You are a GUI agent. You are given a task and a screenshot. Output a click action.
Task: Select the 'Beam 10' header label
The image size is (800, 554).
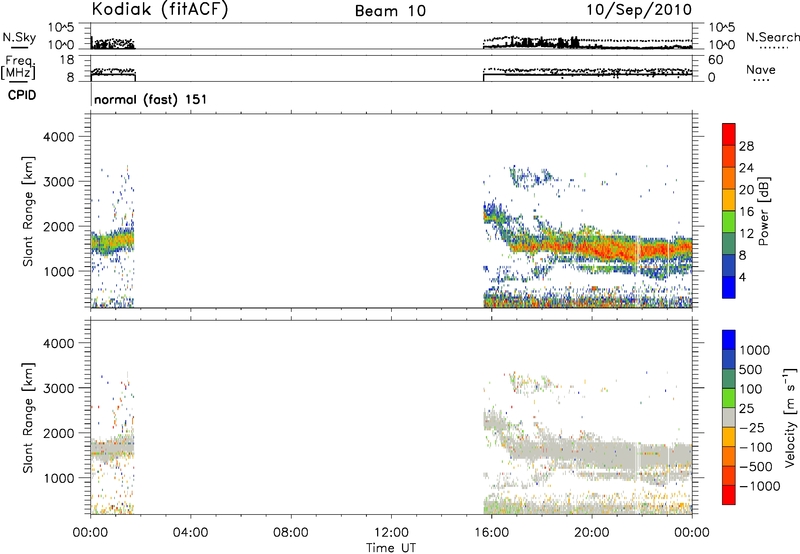(x=390, y=11)
